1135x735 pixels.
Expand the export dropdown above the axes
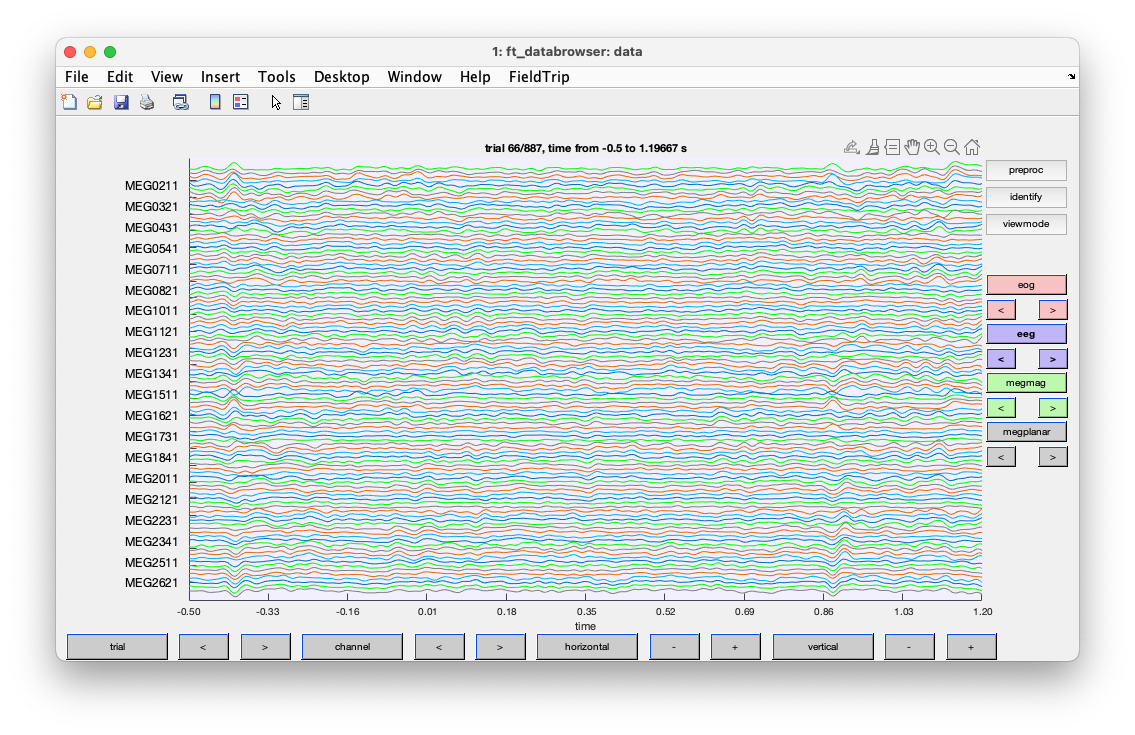point(851,147)
